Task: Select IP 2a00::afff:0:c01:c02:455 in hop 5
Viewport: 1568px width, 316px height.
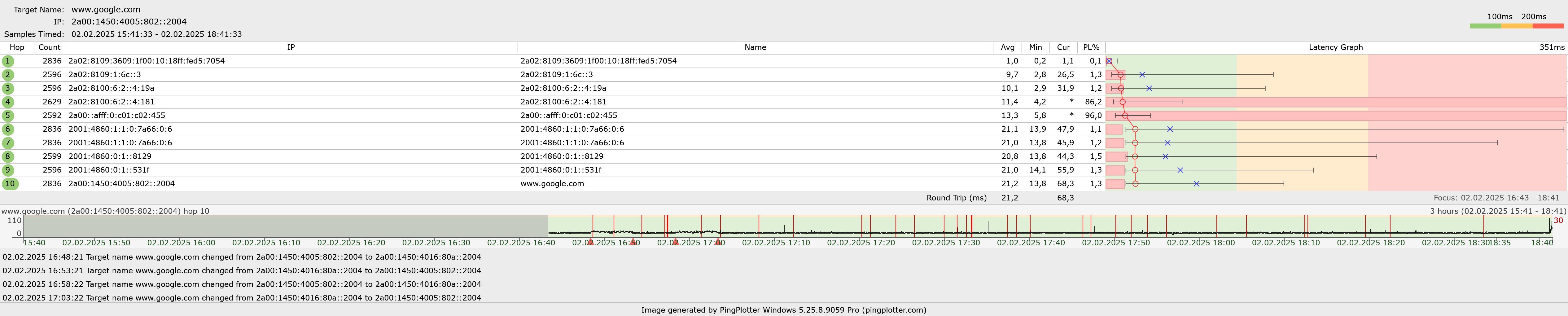Action: 117,116
